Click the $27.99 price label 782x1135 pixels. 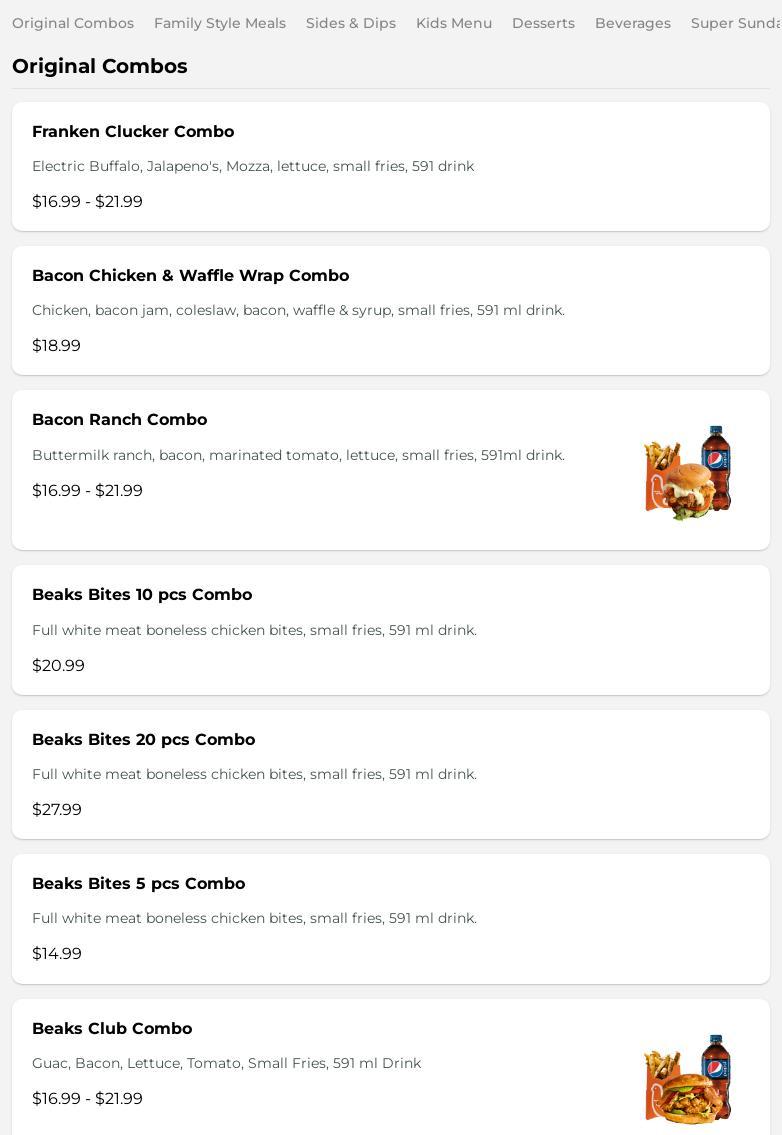(x=57, y=810)
